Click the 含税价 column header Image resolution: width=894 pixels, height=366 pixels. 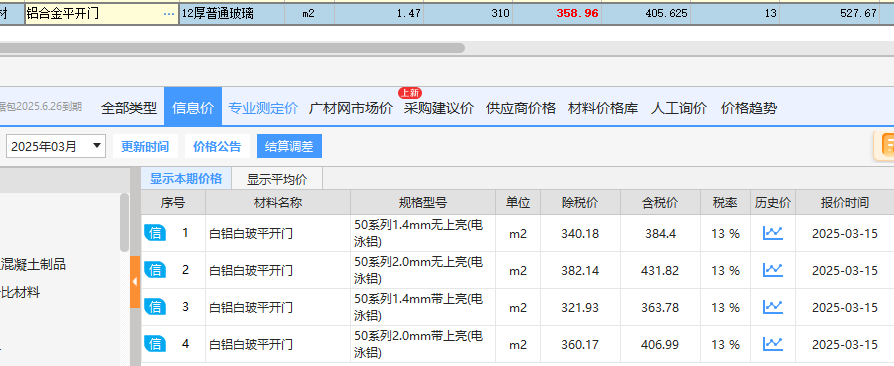tap(660, 202)
